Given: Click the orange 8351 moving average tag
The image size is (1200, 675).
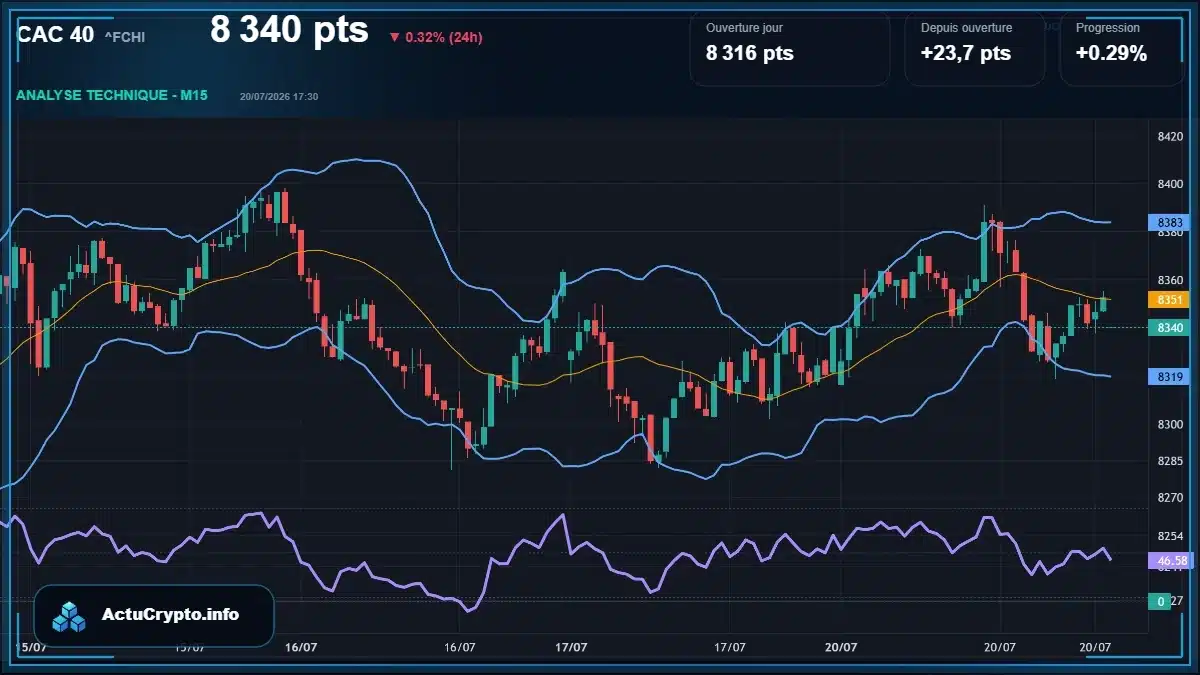Looking at the screenshot, I should point(1168,299).
